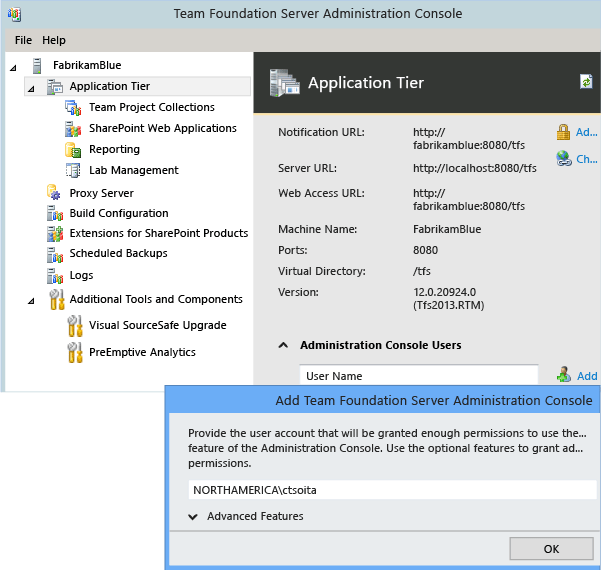Select the Proxy Server tree item
The width and height of the screenshot is (601, 570).
pyautogui.click(x=102, y=193)
